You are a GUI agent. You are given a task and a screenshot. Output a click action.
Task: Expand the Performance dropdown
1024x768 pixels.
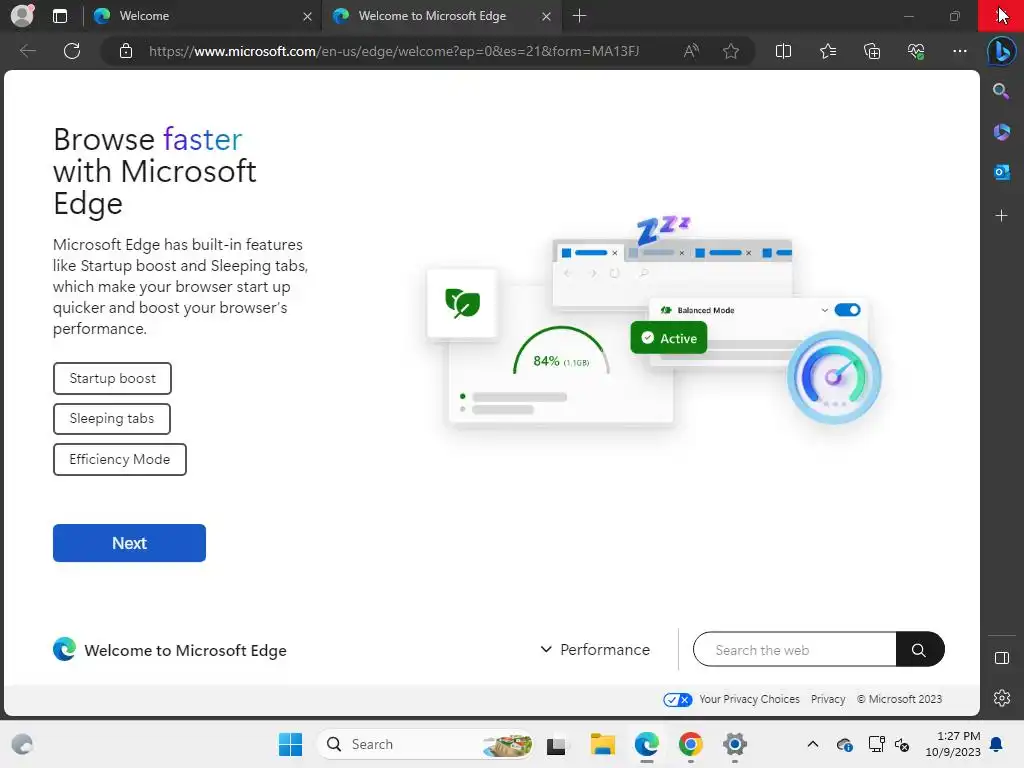(595, 650)
